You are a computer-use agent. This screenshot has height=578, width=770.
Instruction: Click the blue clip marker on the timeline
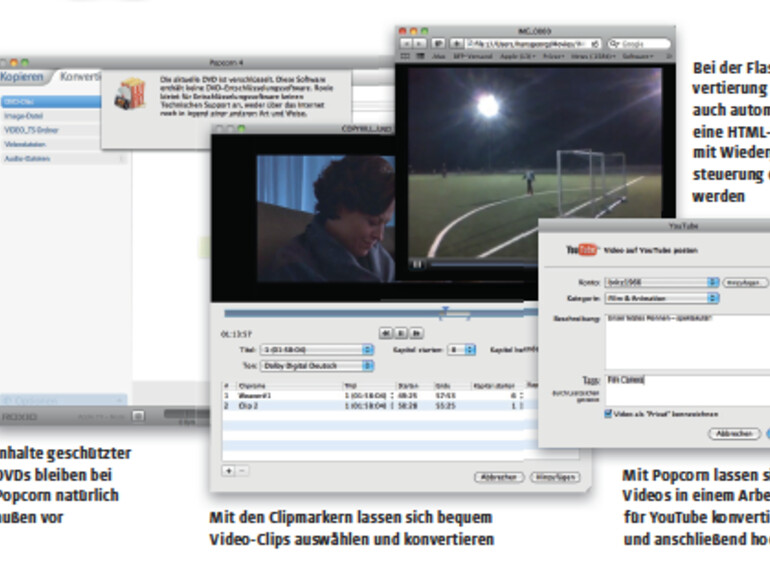(445, 310)
